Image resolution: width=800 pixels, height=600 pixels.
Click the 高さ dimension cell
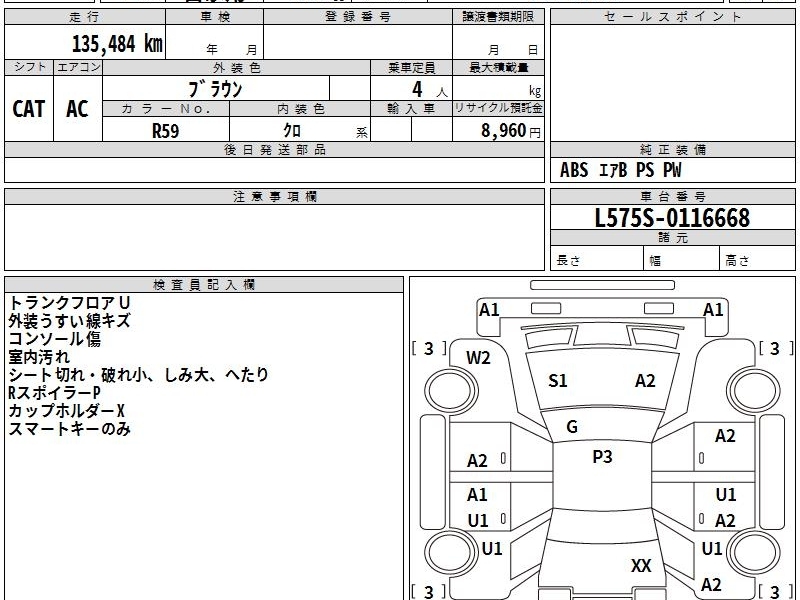[758, 259]
